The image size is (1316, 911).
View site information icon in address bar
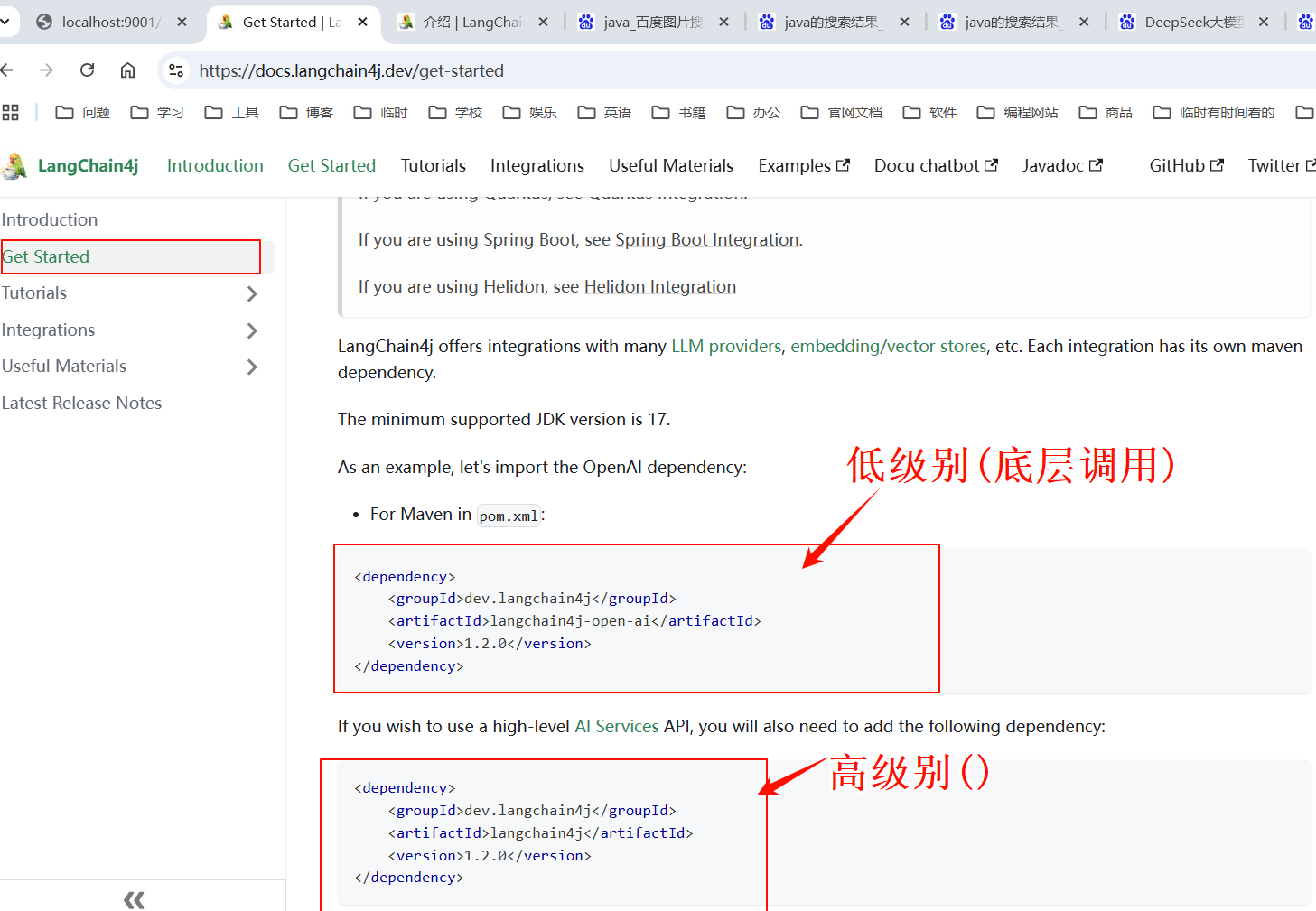pos(176,70)
